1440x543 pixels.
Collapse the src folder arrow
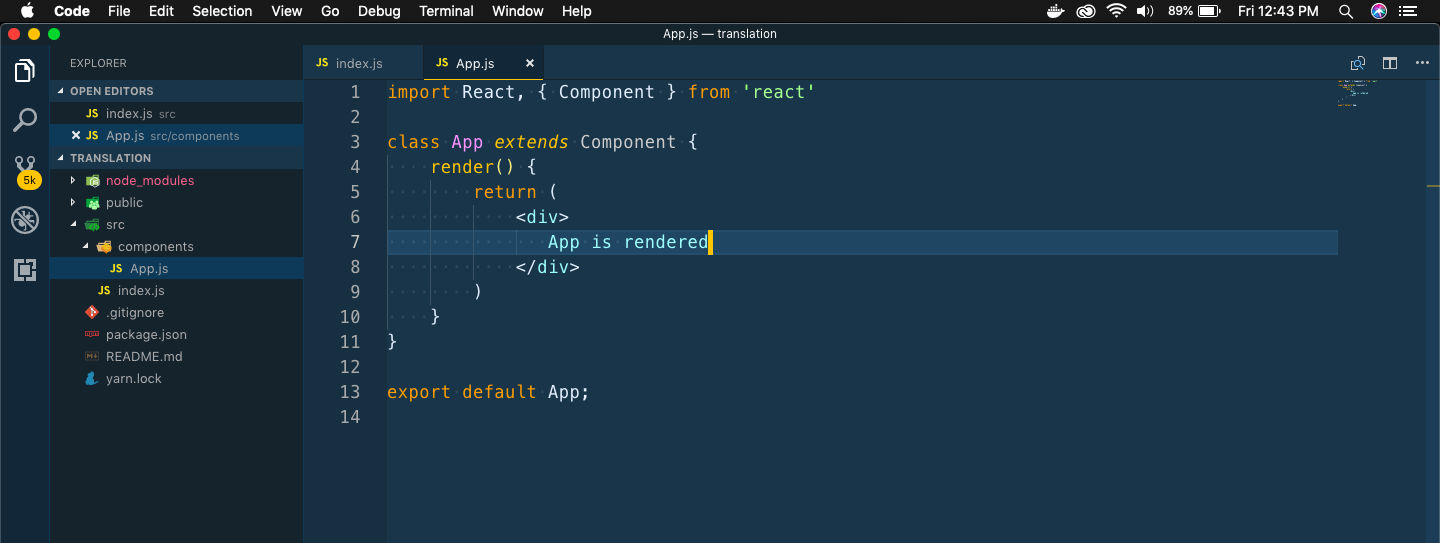click(x=73, y=225)
